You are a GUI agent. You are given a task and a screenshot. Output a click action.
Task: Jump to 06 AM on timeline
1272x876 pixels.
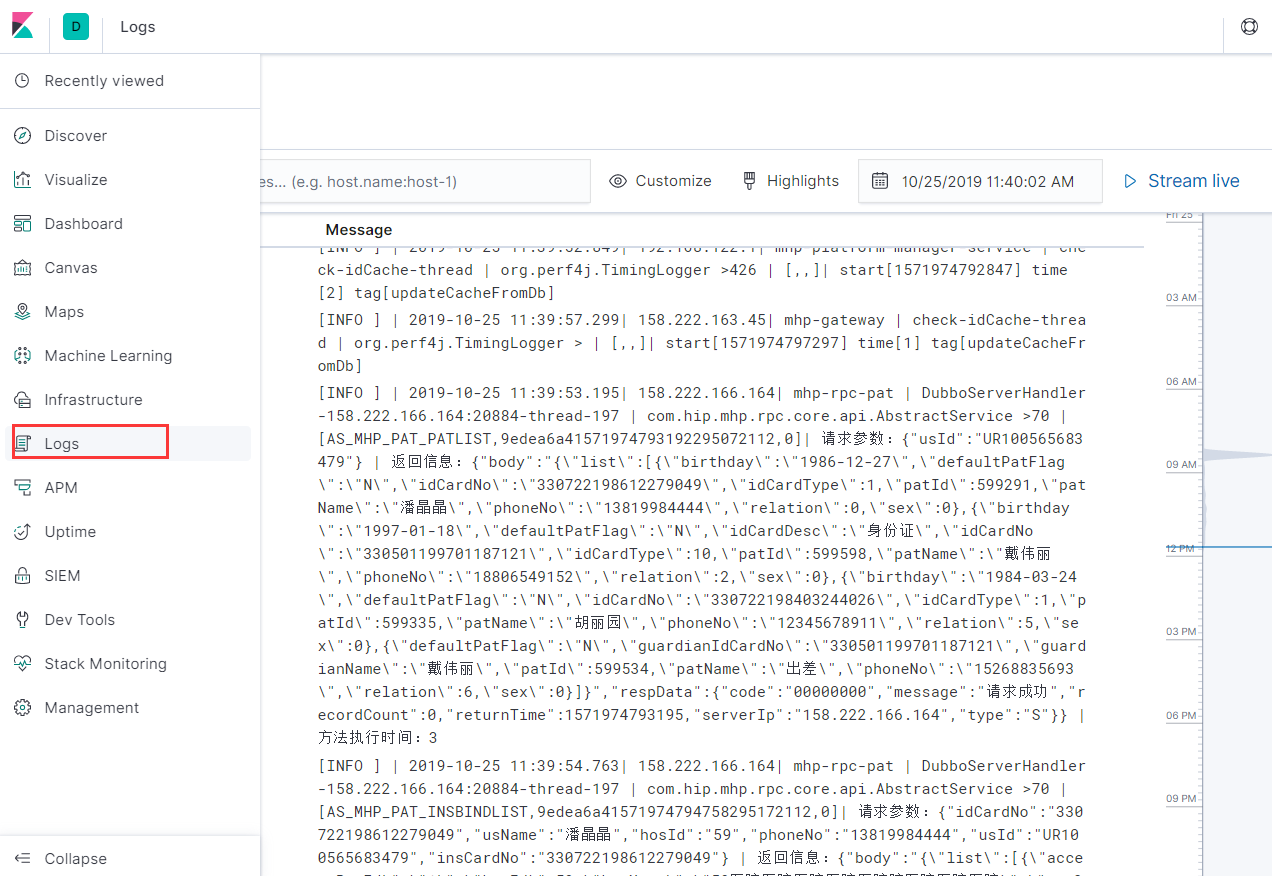(x=1181, y=382)
